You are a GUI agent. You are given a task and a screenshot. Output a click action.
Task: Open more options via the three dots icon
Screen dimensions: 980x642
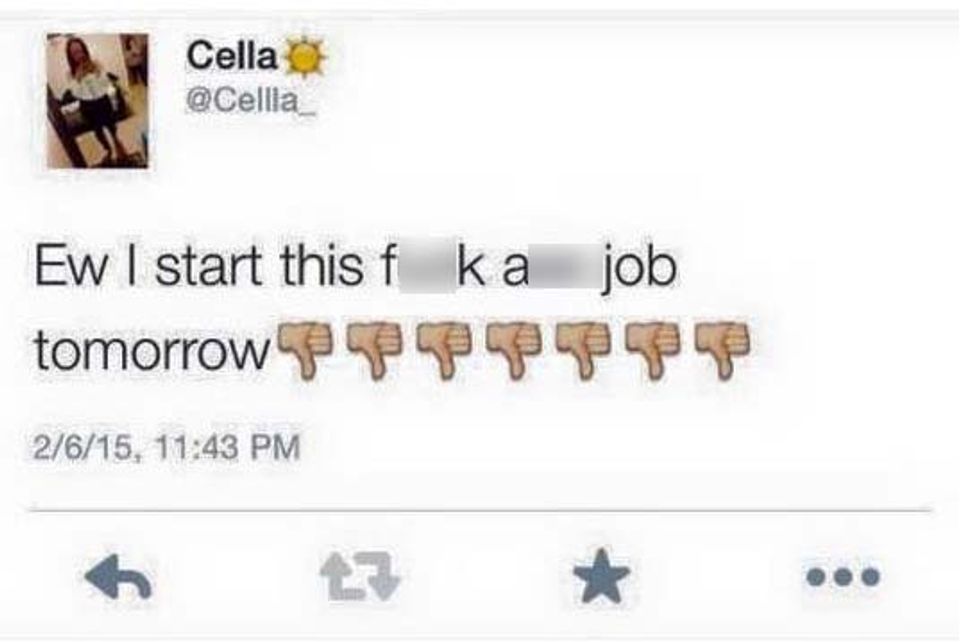click(x=842, y=576)
